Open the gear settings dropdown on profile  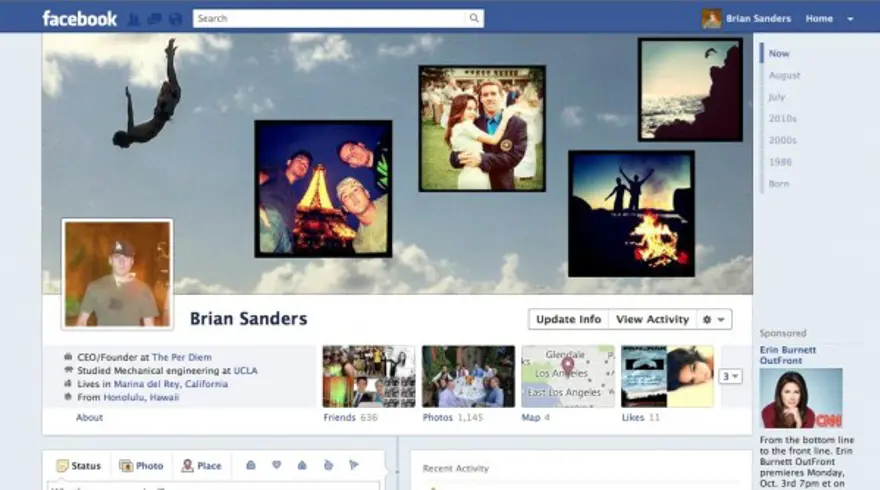(714, 319)
